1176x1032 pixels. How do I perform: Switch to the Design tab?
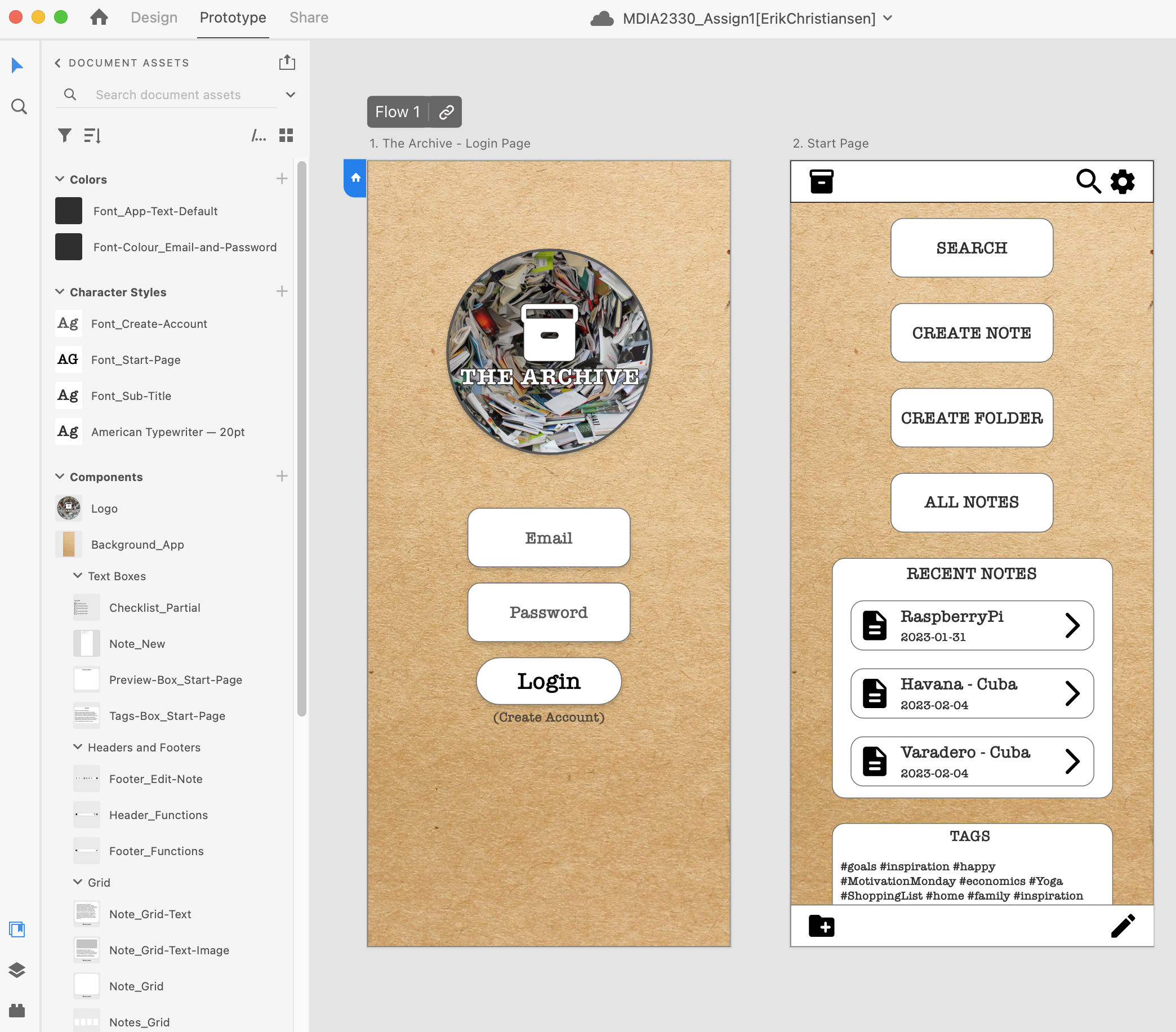click(154, 17)
